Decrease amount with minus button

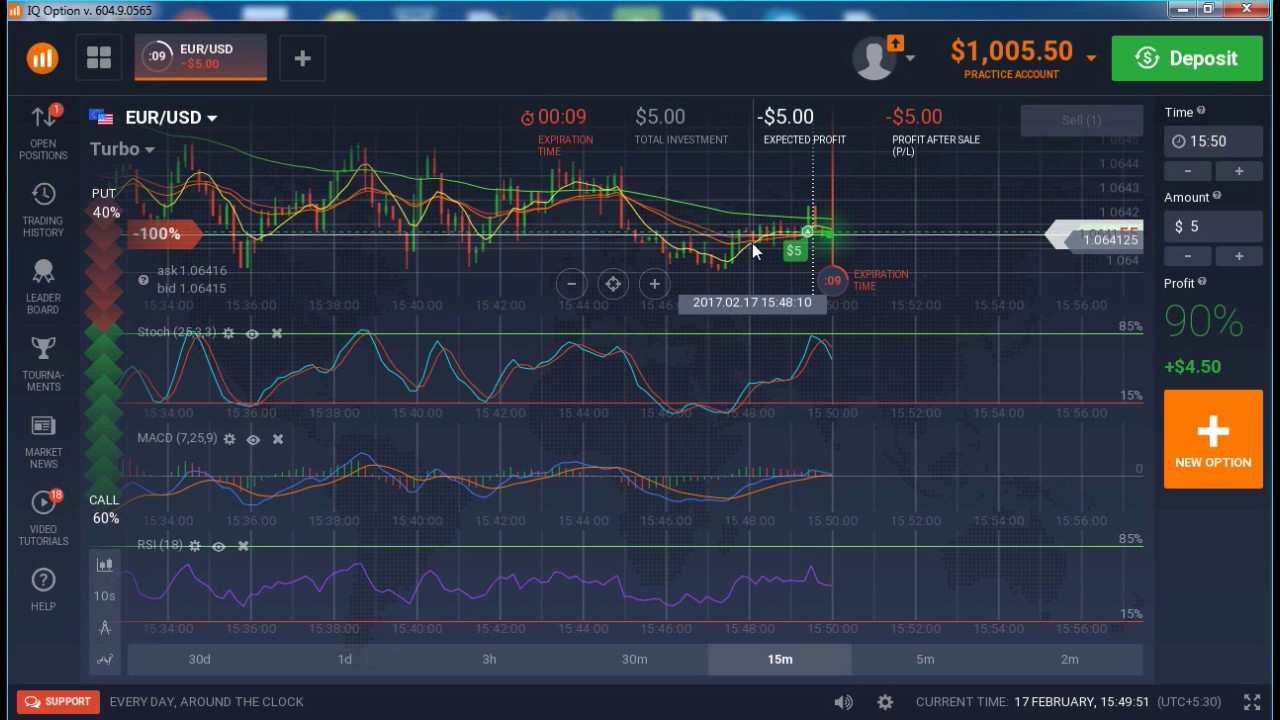pos(1187,256)
